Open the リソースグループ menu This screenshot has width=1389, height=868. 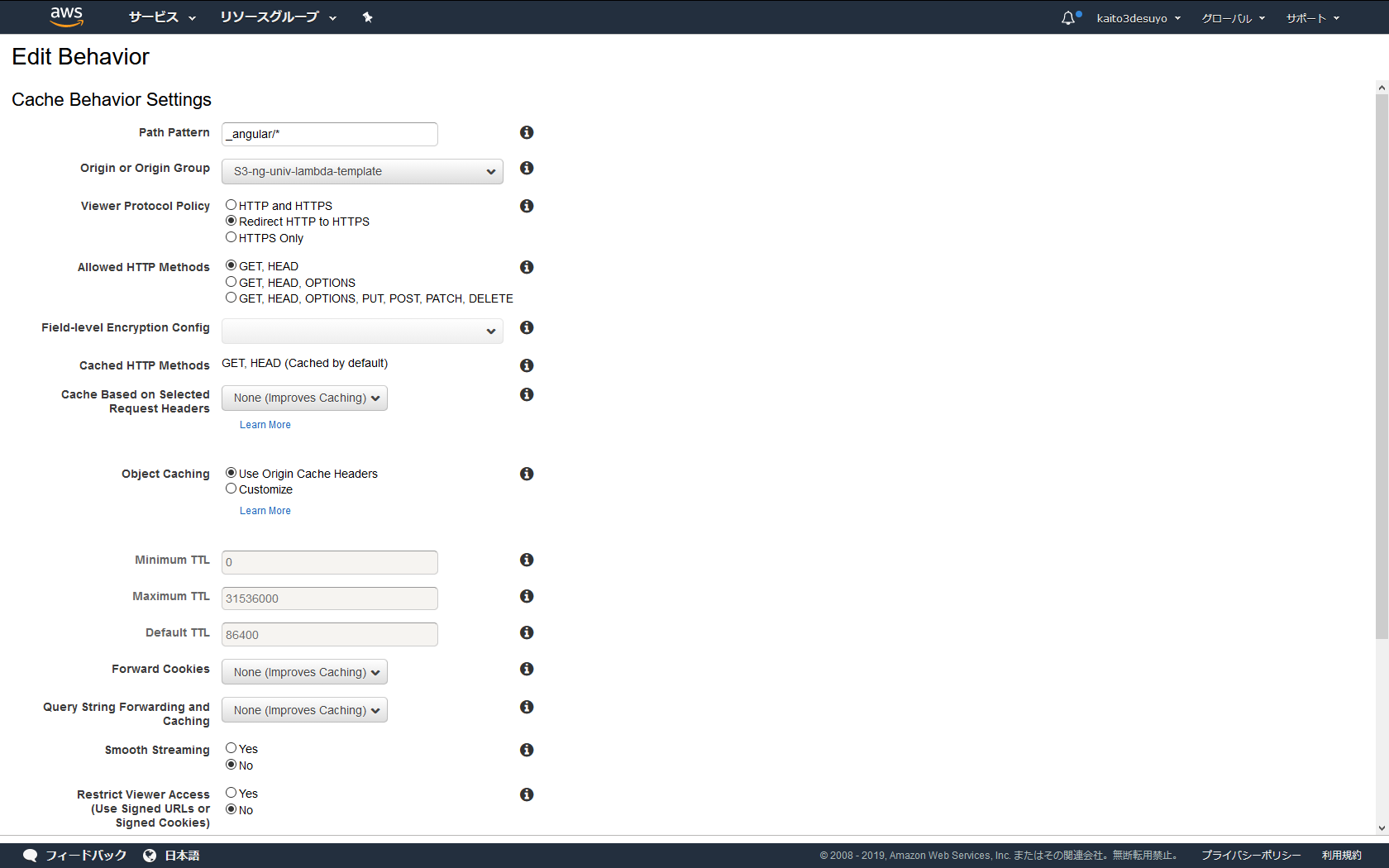pos(278,17)
